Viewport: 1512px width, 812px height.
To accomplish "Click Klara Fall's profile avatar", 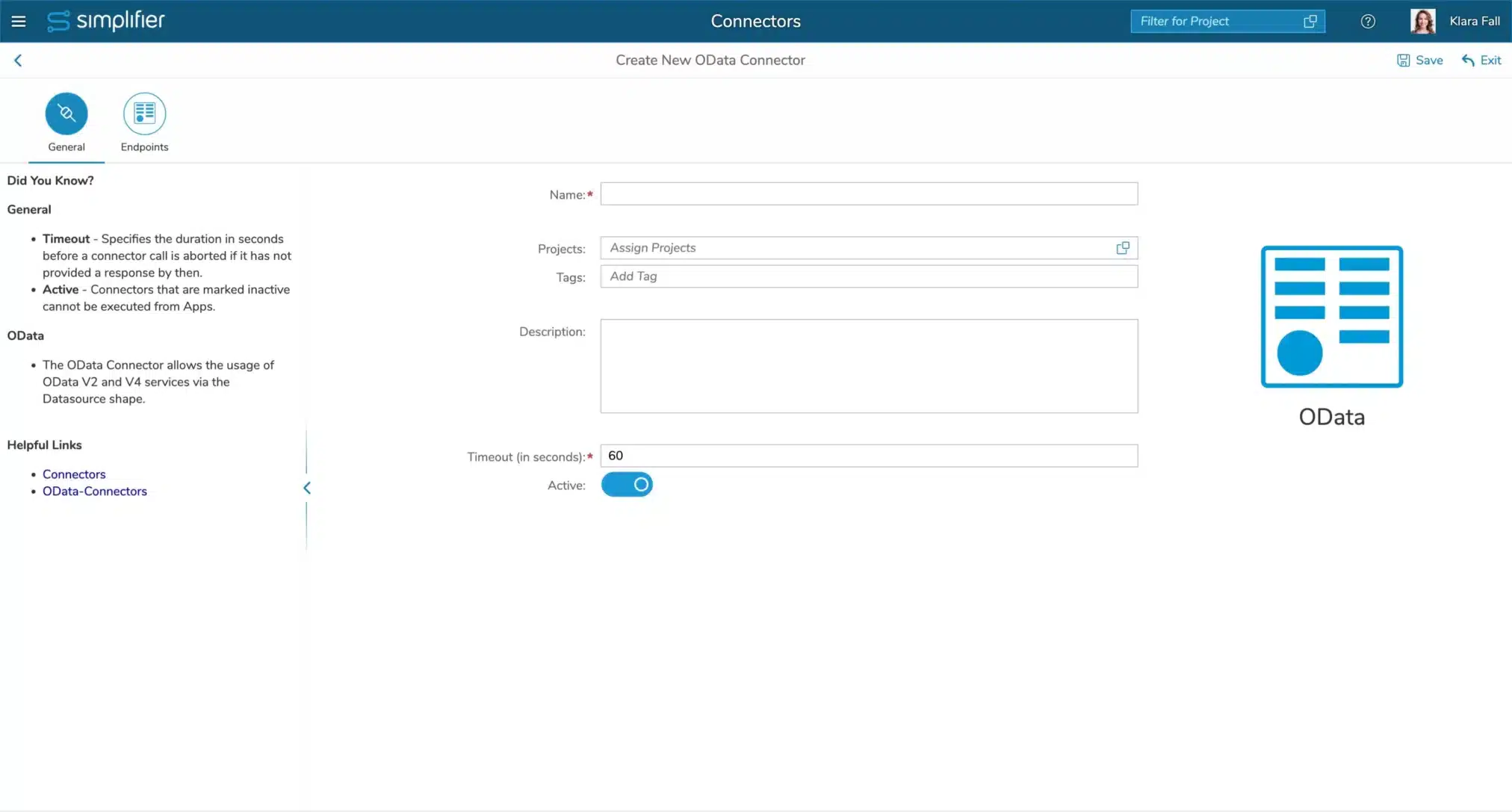I will tap(1422, 21).
